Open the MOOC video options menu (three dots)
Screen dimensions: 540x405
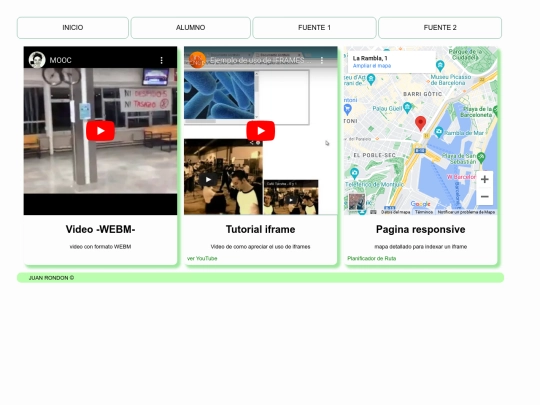162,60
